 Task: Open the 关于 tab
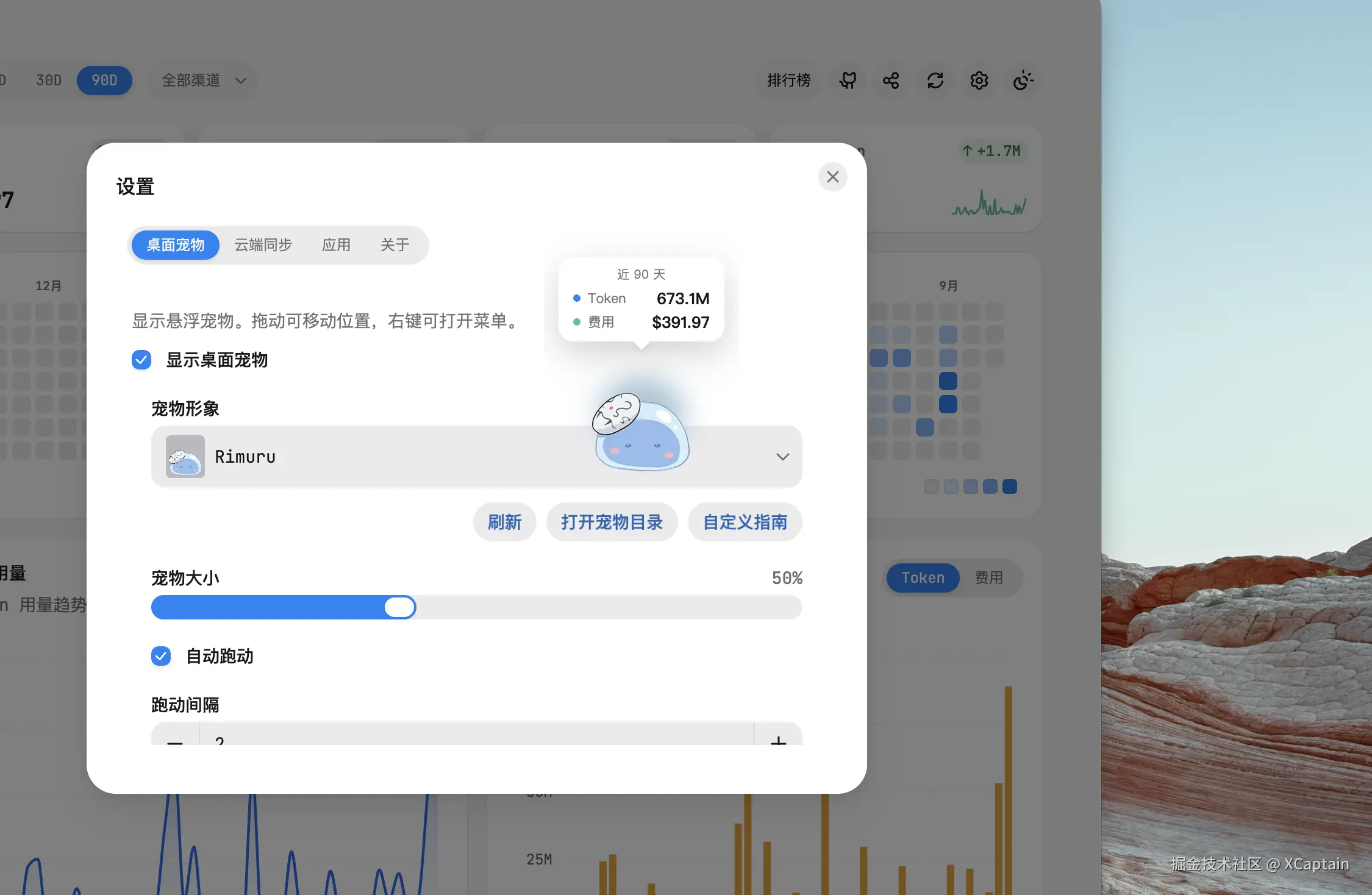pos(395,245)
